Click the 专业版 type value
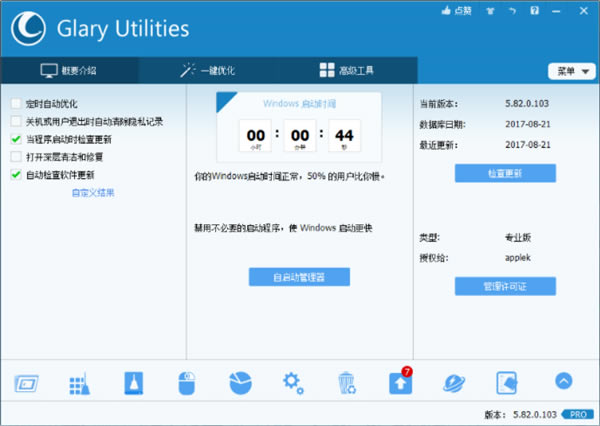This screenshot has height=426, width=600. click(x=518, y=237)
